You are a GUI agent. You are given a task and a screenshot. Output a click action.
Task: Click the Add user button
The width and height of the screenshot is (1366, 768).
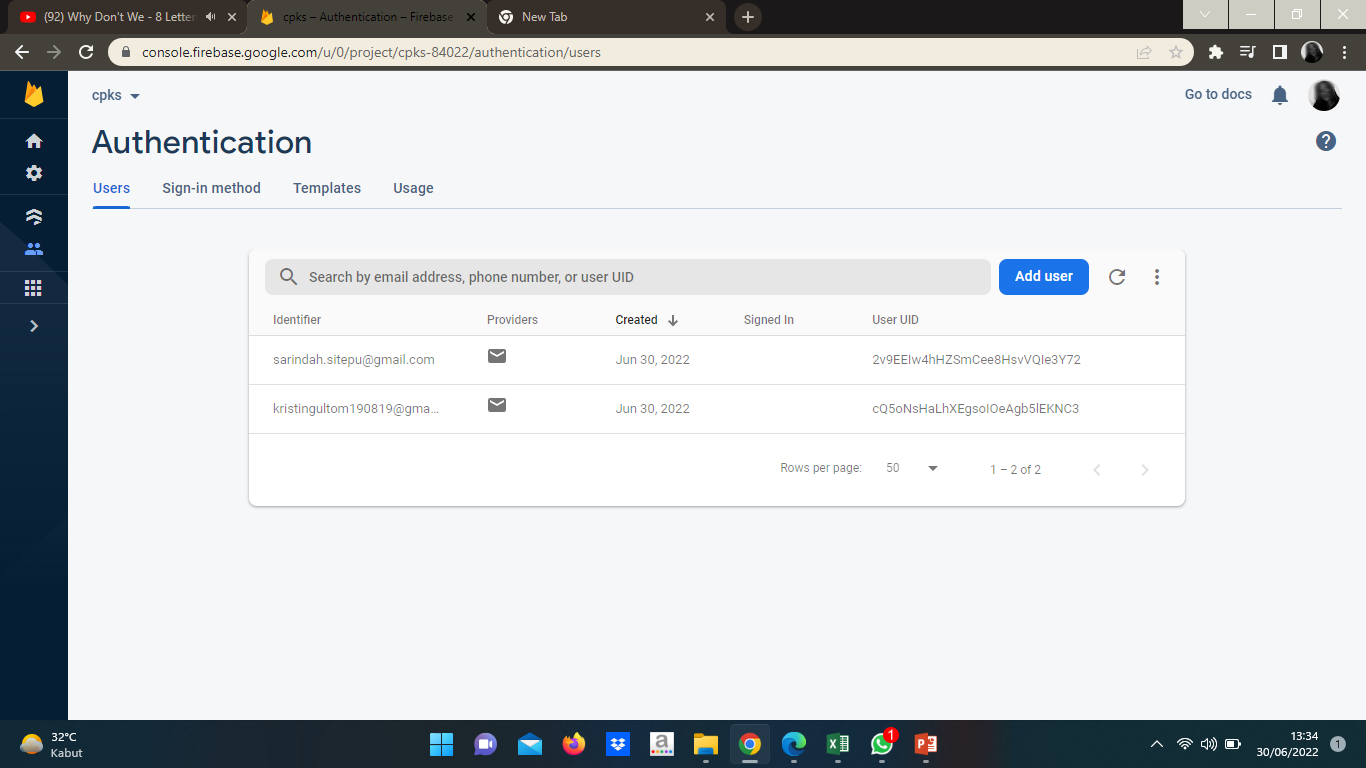pyautogui.click(x=1043, y=277)
